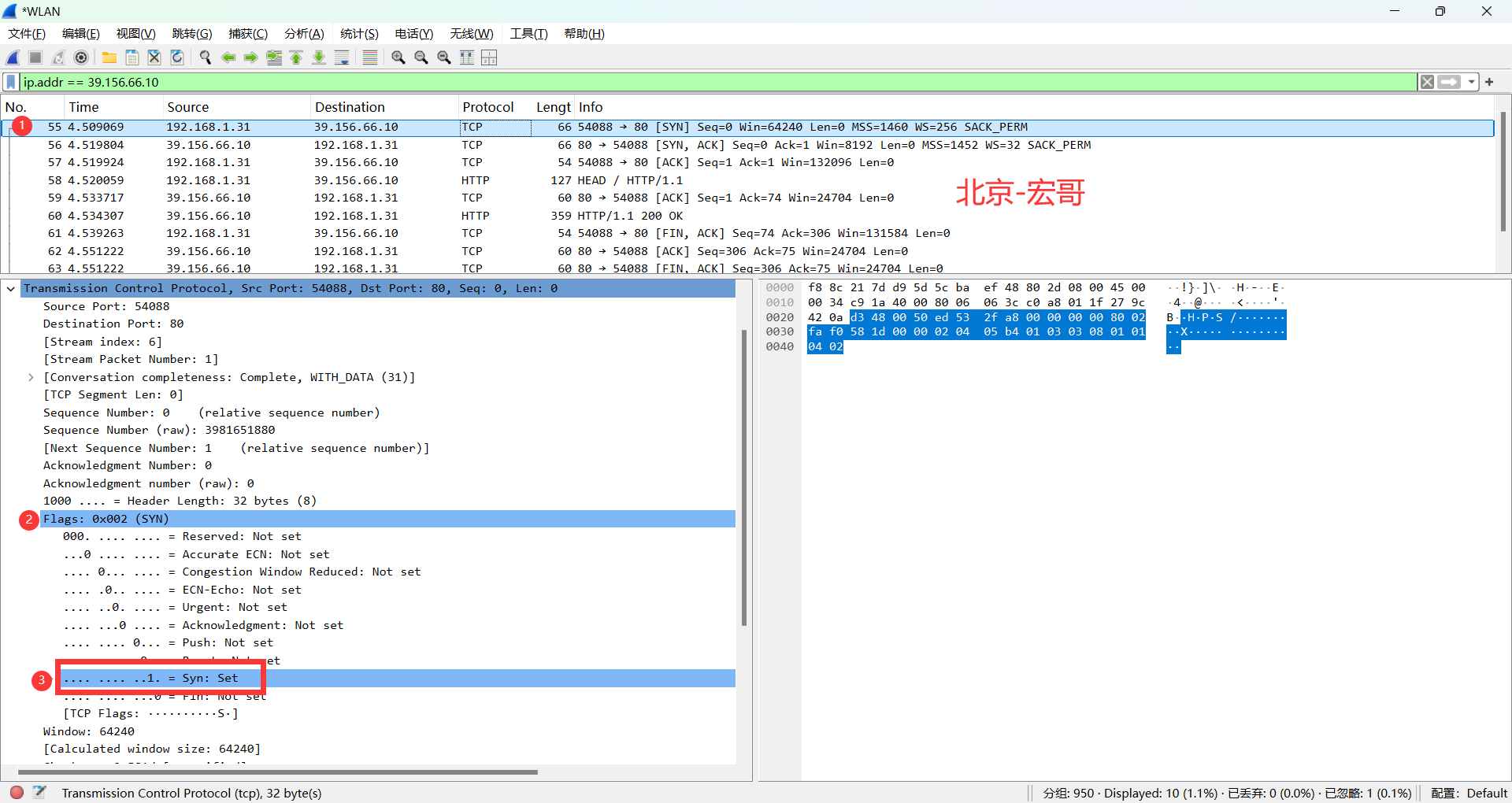Select packet 60 HTTP/1.1 200 OK
1512x803 pixels.
point(748,216)
